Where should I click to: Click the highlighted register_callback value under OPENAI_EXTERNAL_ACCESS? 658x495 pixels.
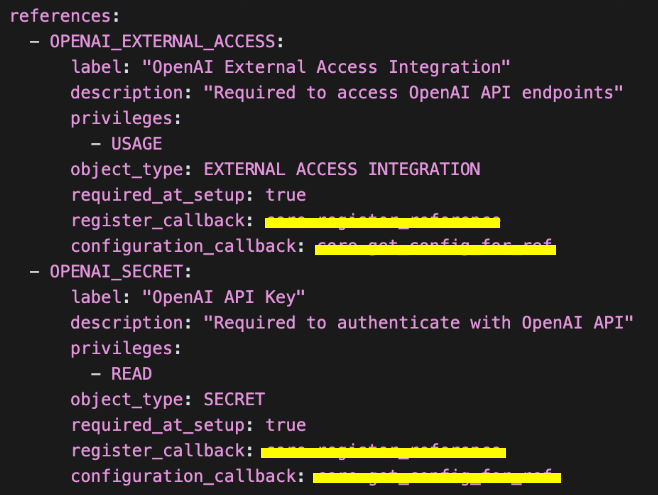382,221
